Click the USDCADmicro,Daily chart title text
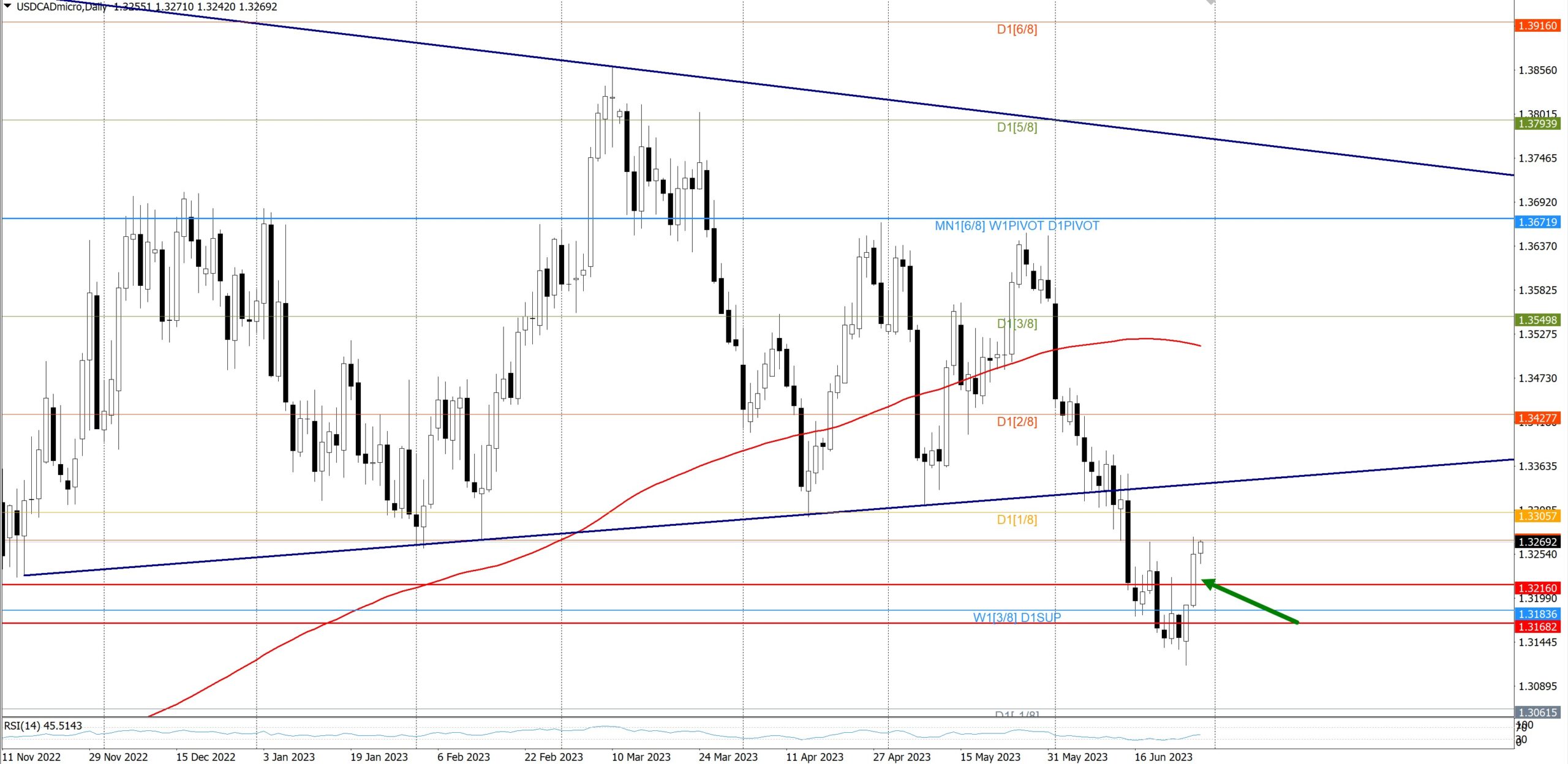The image size is (1568, 764). 61,7
